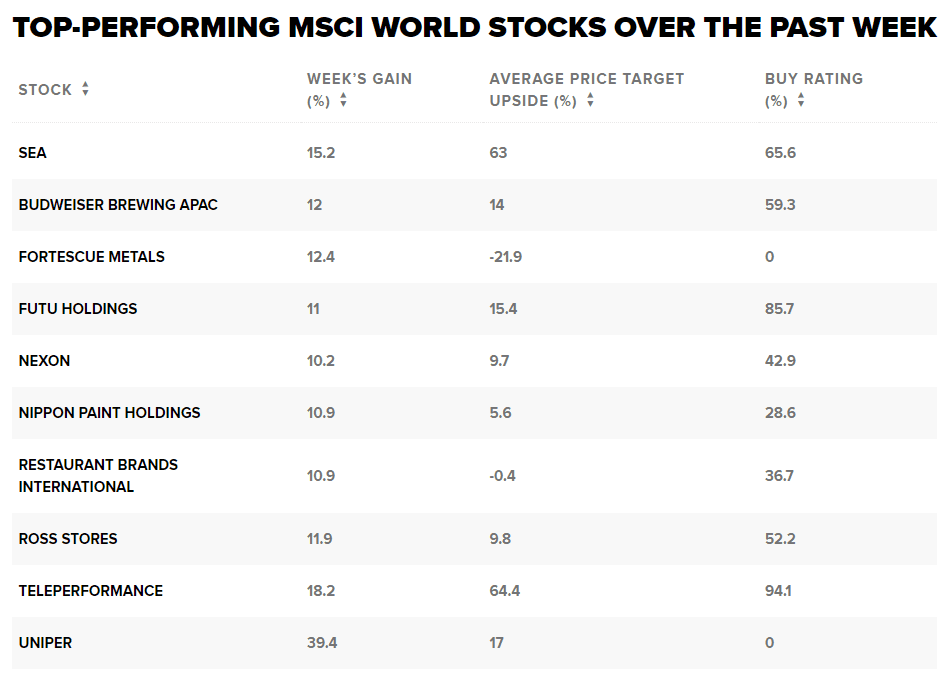Click the sort arrows beside Stock header
Image resolution: width=946 pixels, height=673 pixels.
tap(85, 90)
